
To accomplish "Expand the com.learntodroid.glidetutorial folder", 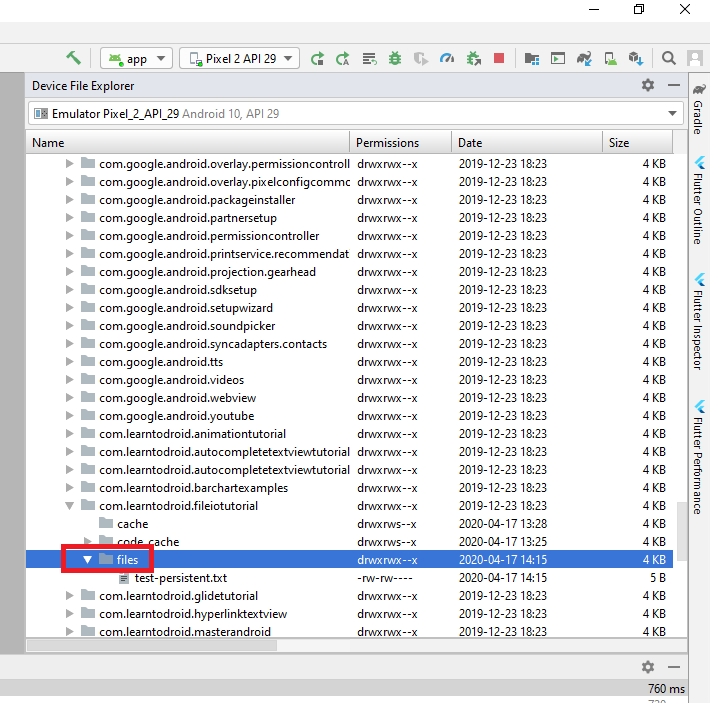I will 70,596.
